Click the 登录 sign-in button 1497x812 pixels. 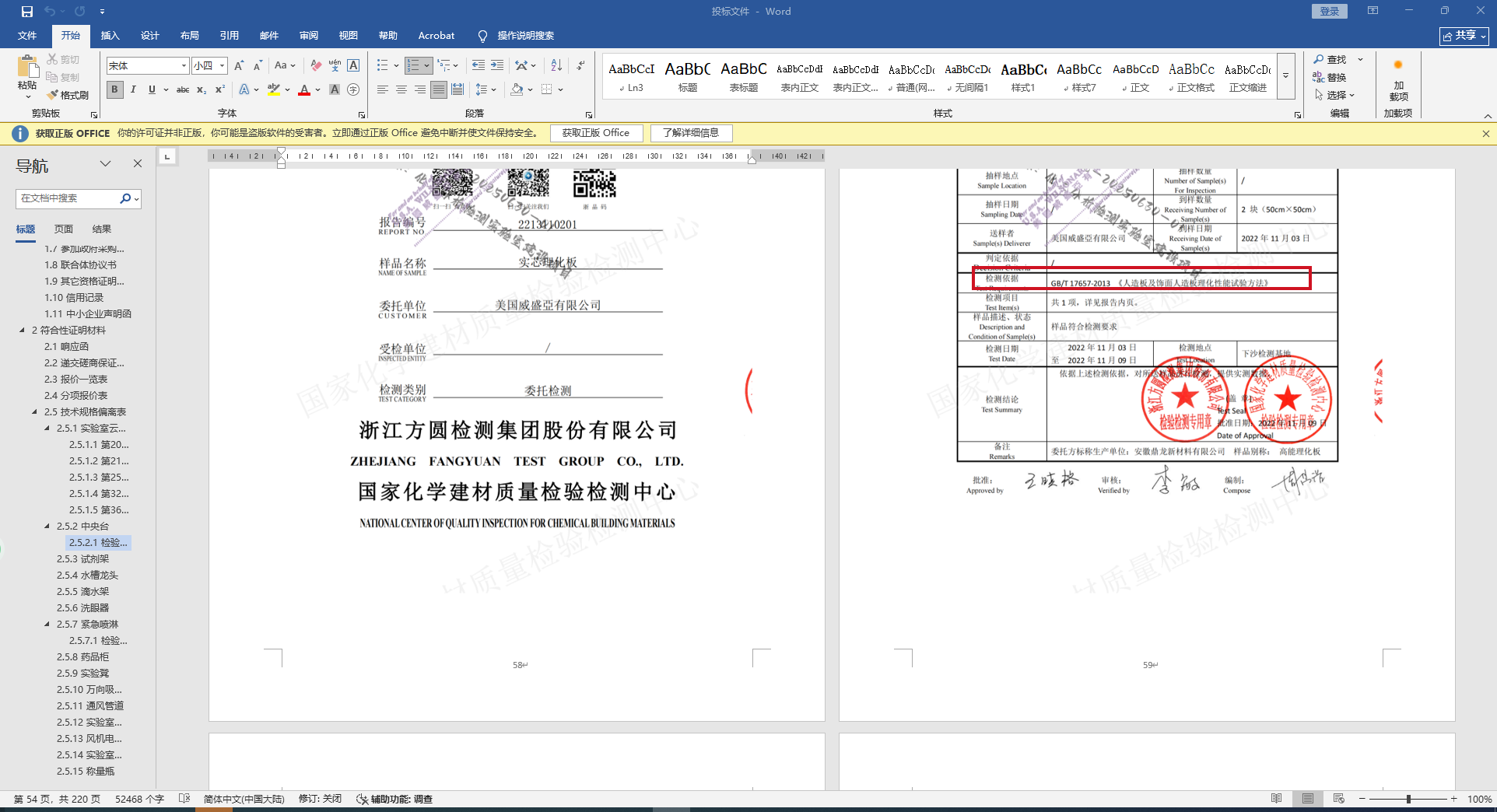pos(1330,11)
